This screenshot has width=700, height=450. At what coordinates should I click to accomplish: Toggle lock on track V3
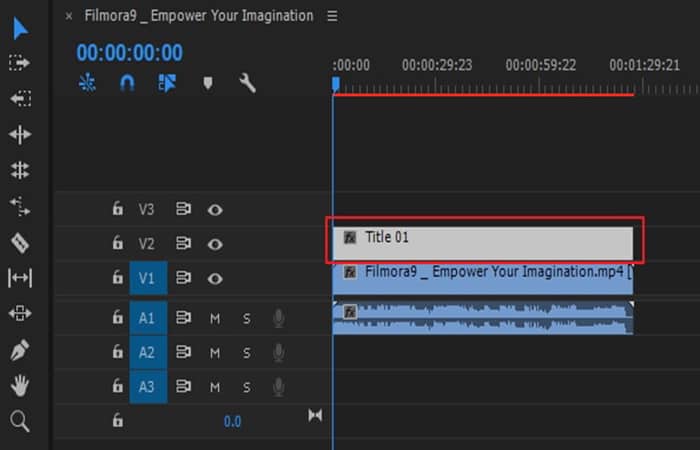coord(117,208)
